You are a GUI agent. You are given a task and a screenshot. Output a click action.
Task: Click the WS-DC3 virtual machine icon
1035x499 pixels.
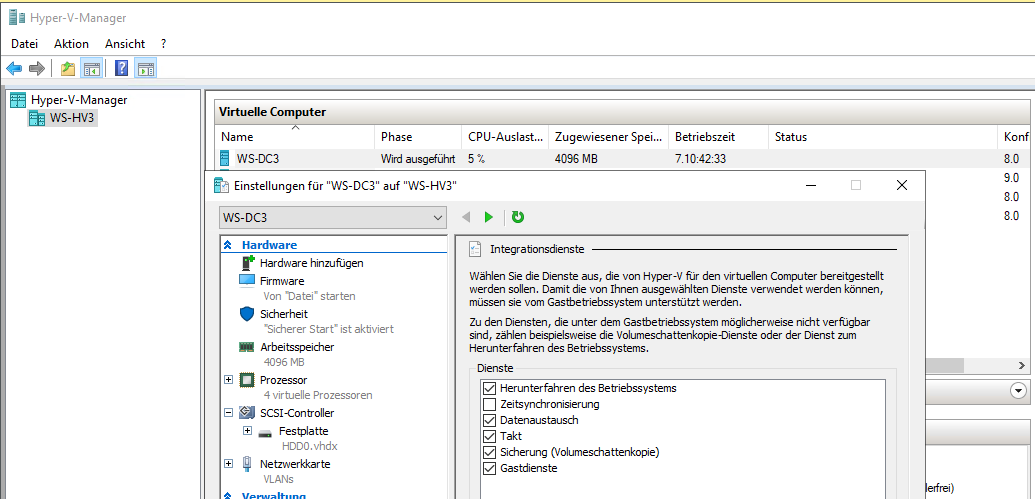pos(226,158)
